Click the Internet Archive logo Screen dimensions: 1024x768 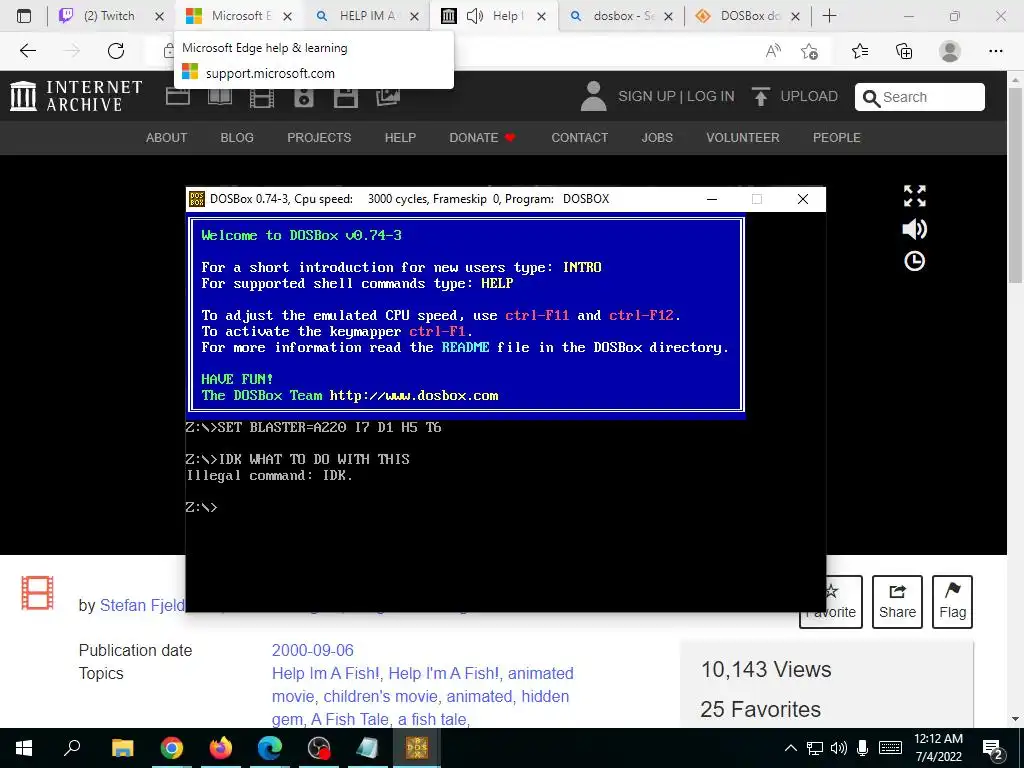76,95
